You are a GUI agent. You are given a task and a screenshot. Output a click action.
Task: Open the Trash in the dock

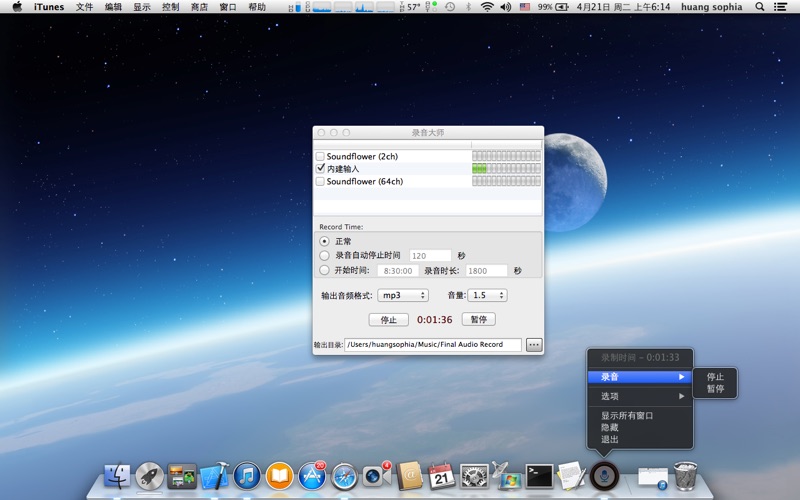coord(685,476)
